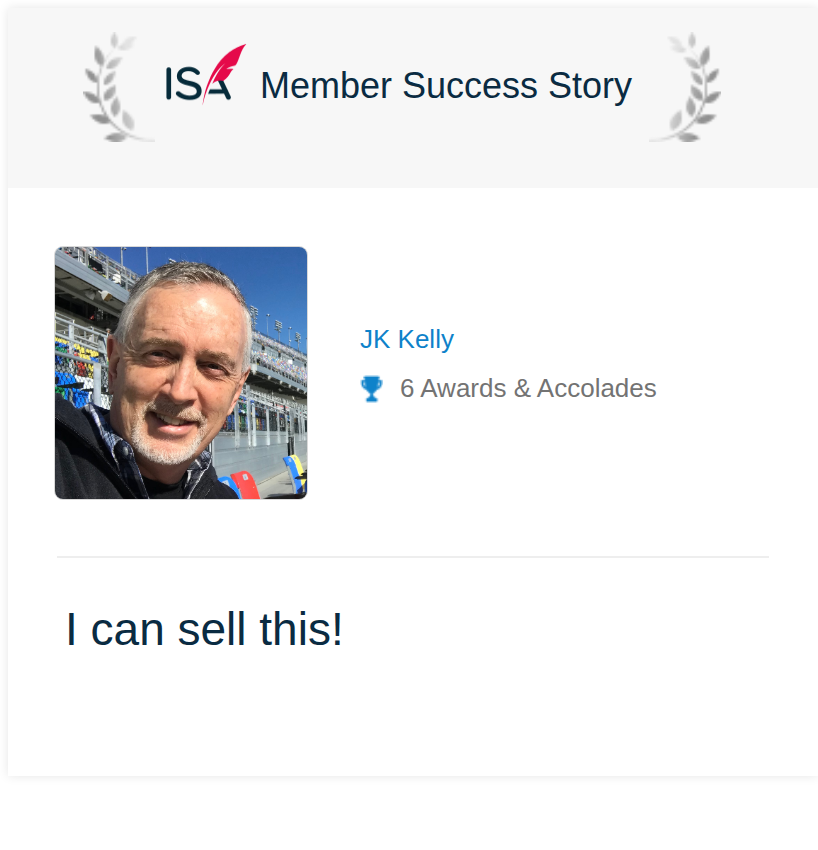
Task: Click the trophy icon beside awards count
Action: click(x=371, y=389)
